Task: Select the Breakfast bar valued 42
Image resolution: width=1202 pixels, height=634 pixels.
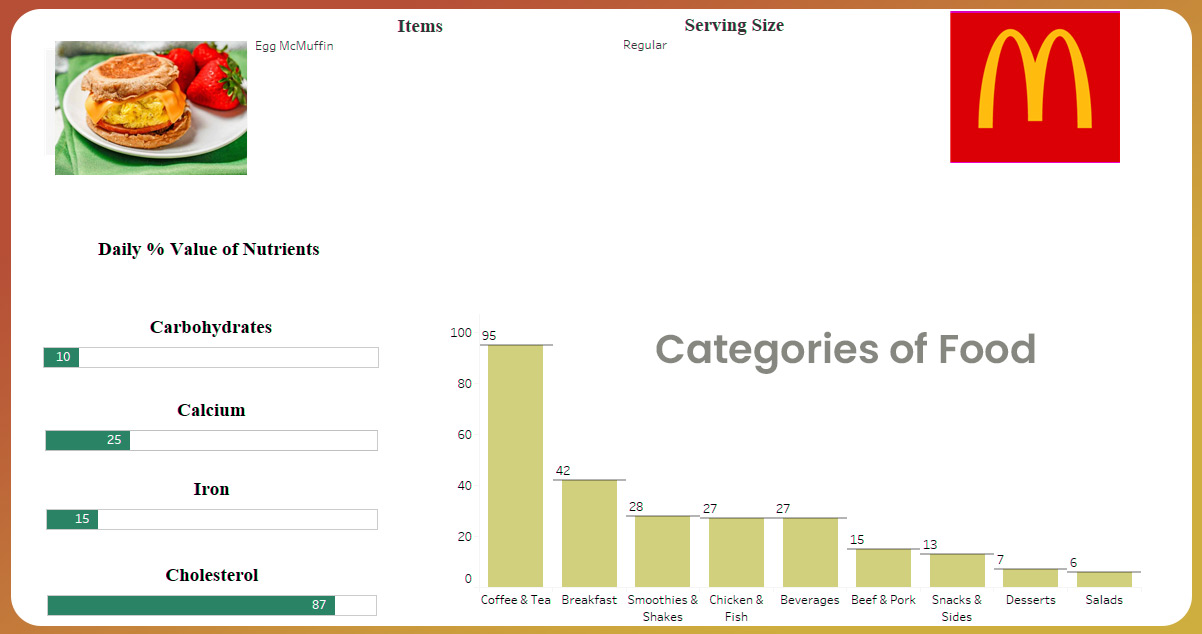Action: point(589,530)
